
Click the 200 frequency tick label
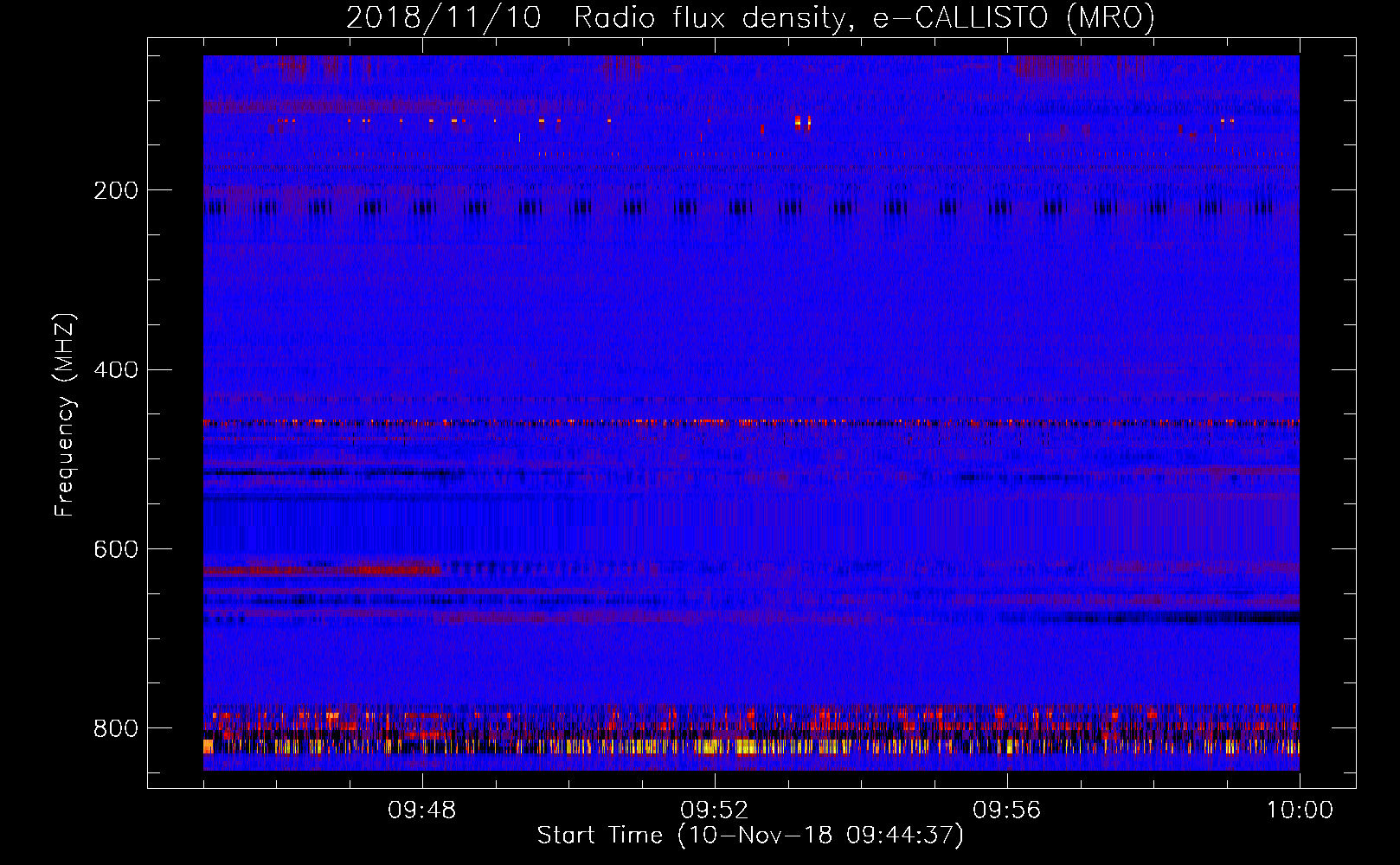click(116, 190)
